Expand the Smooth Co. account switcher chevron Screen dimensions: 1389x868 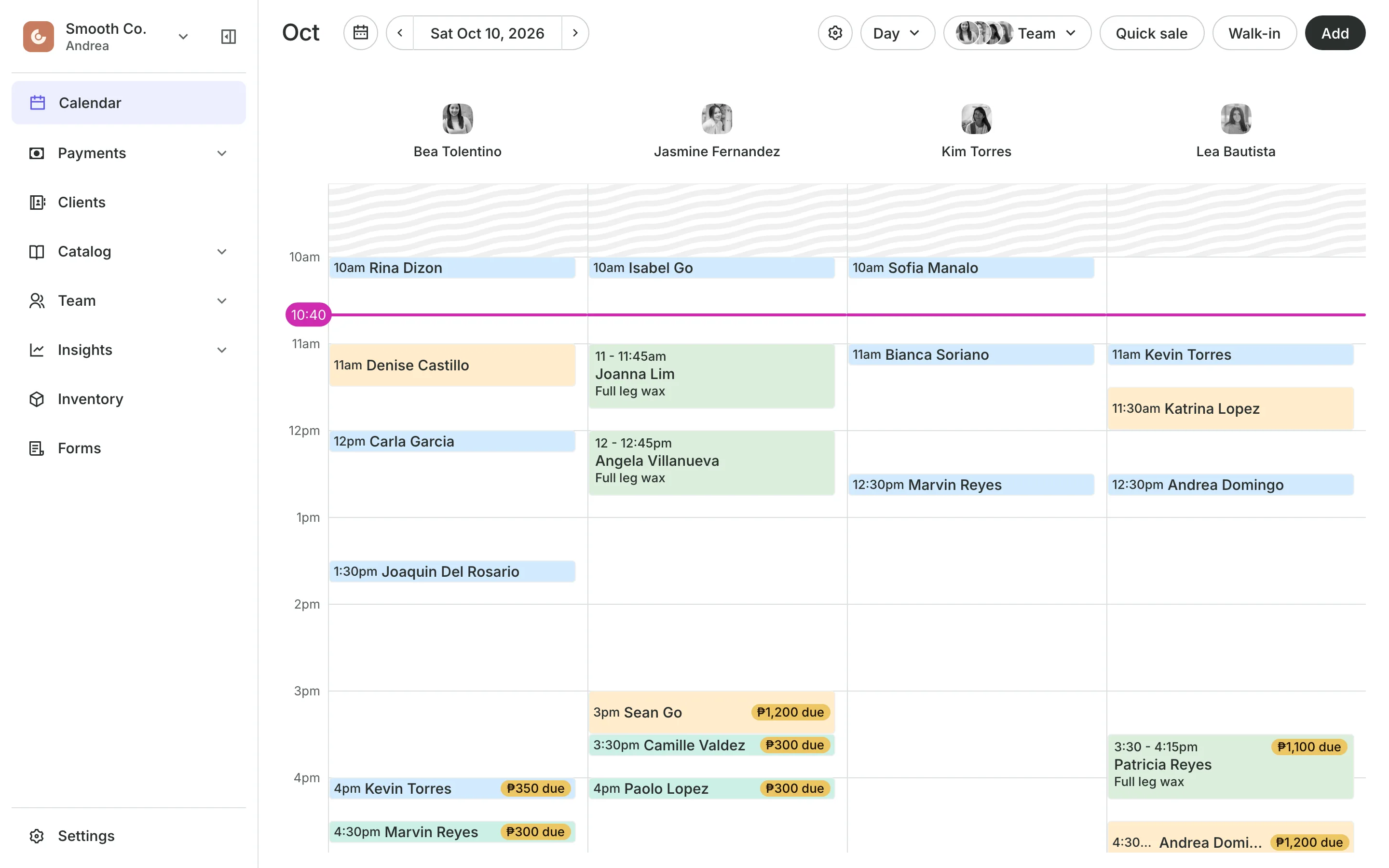click(183, 37)
